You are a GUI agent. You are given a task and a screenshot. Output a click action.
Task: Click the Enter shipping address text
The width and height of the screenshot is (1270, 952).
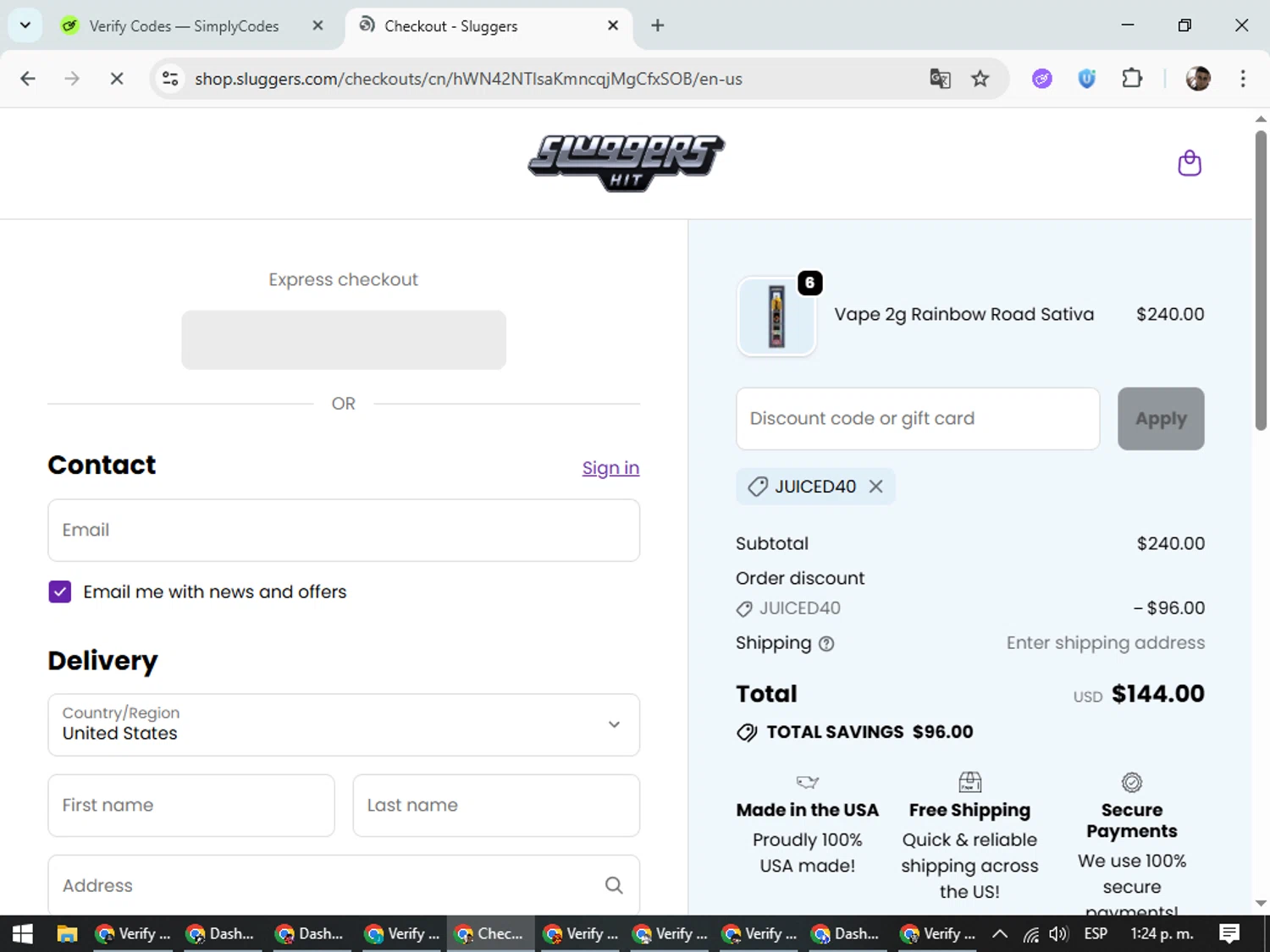click(x=1105, y=643)
